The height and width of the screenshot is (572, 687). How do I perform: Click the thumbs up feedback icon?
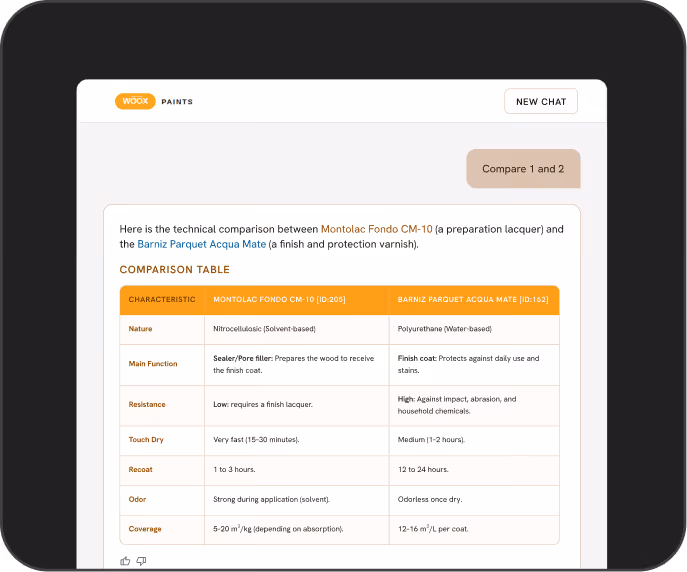[x=125, y=561]
